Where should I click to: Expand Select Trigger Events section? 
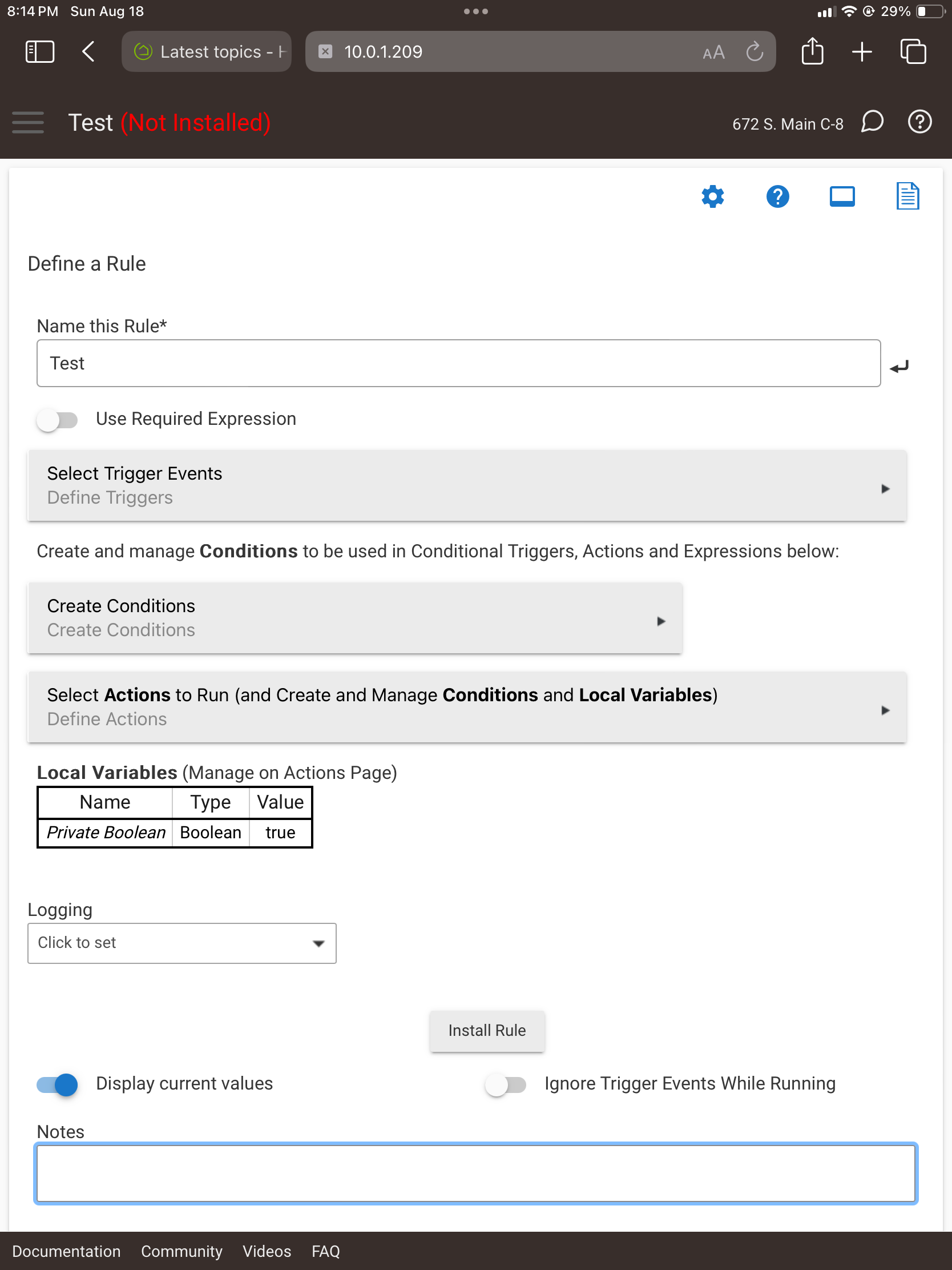click(467, 486)
